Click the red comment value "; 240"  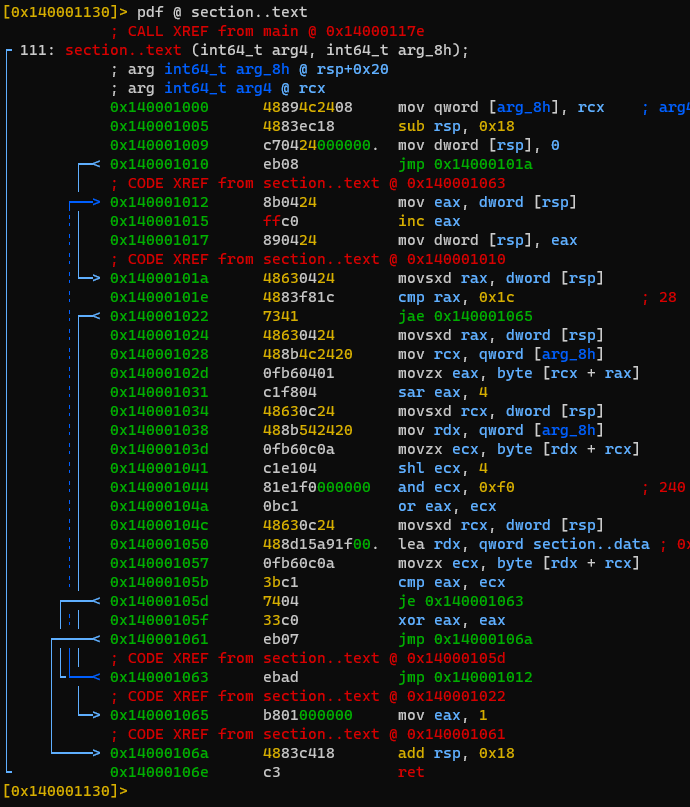[x=664, y=487]
